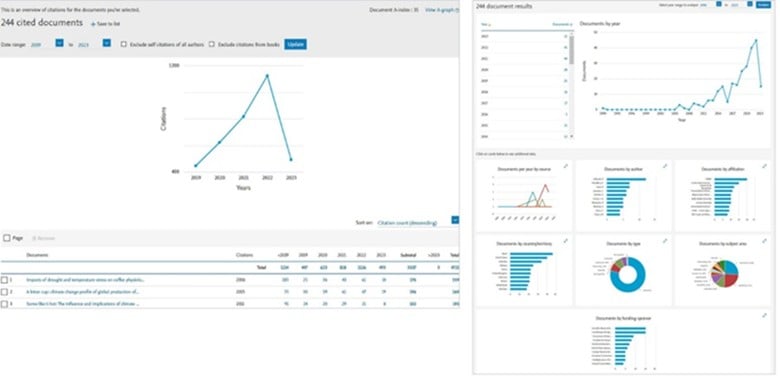Click the Documents column header in citation table
780x385 pixels.
point(37,255)
